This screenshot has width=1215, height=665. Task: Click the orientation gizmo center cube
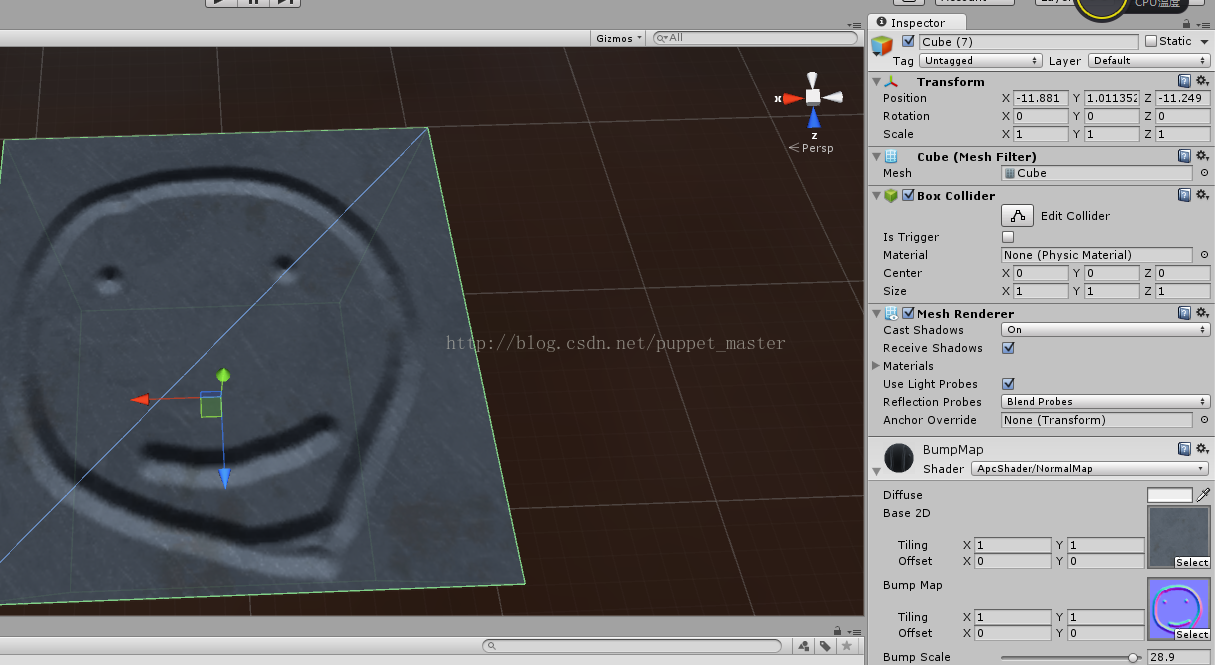click(x=813, y=97)
